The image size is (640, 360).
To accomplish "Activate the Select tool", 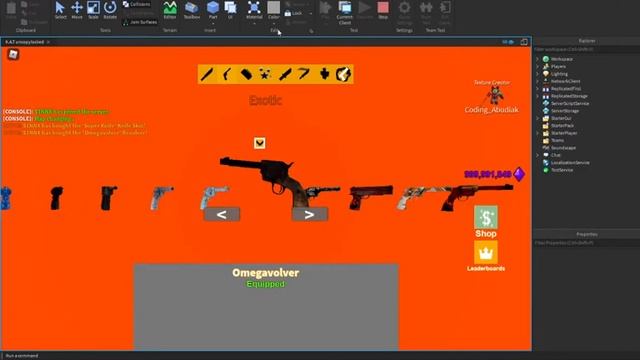I will (x=60, y=10).
